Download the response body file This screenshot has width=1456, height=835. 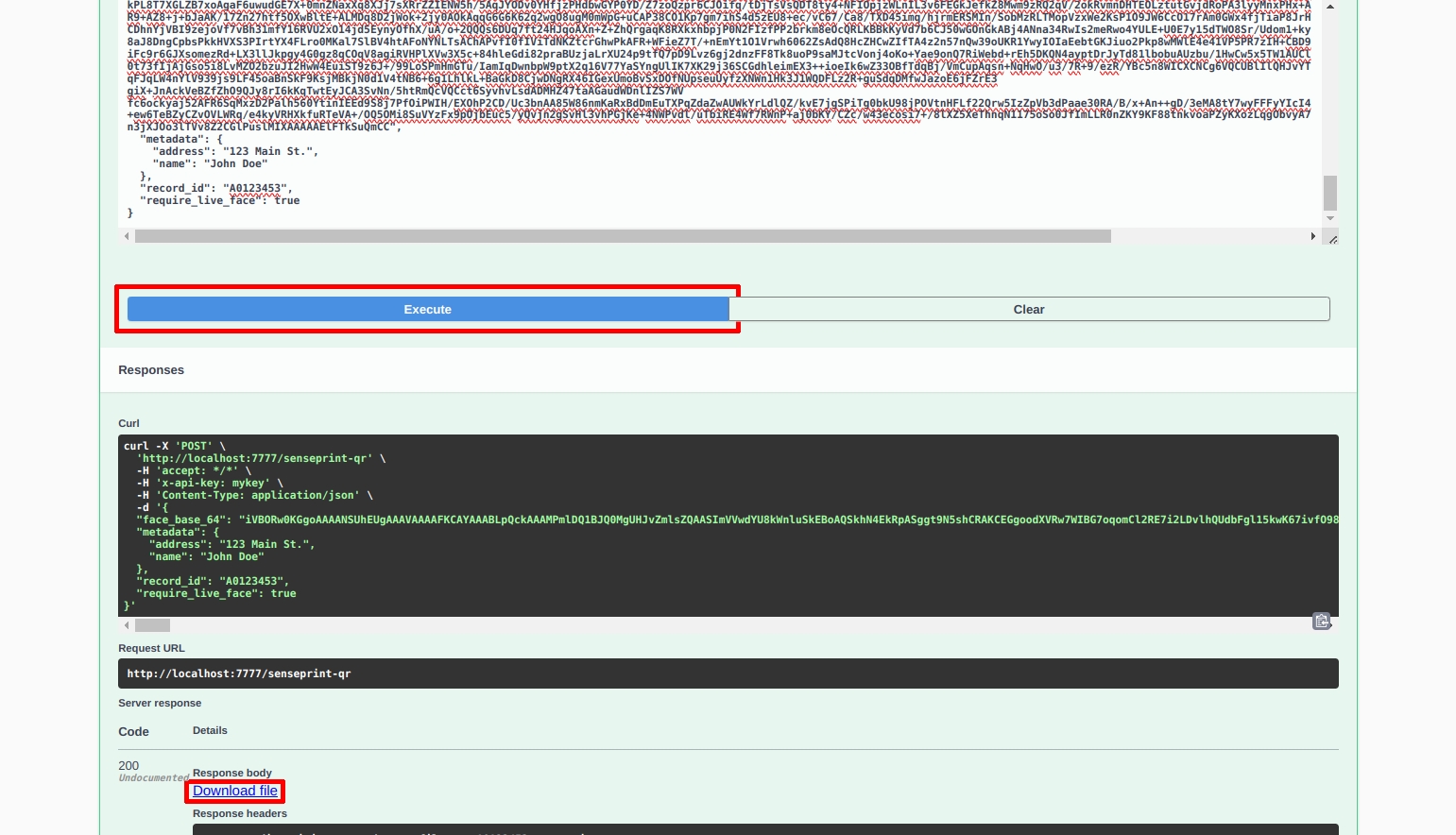point(235,791)
